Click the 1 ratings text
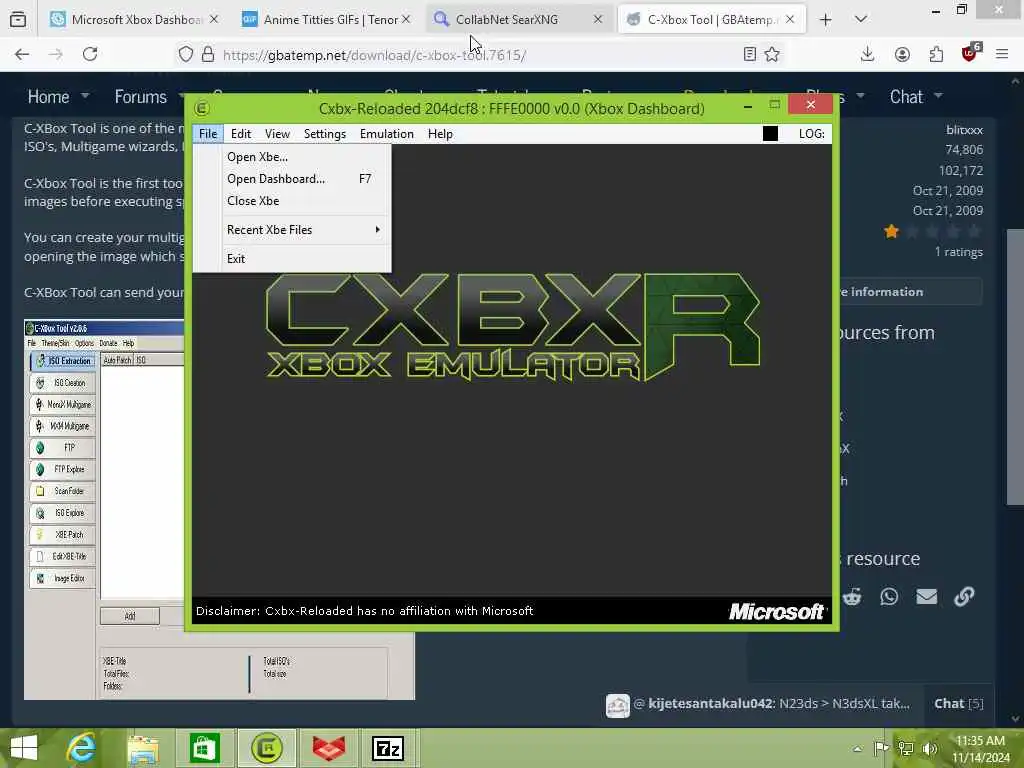This screenshot has width=1024, height=768. (958, 252)
